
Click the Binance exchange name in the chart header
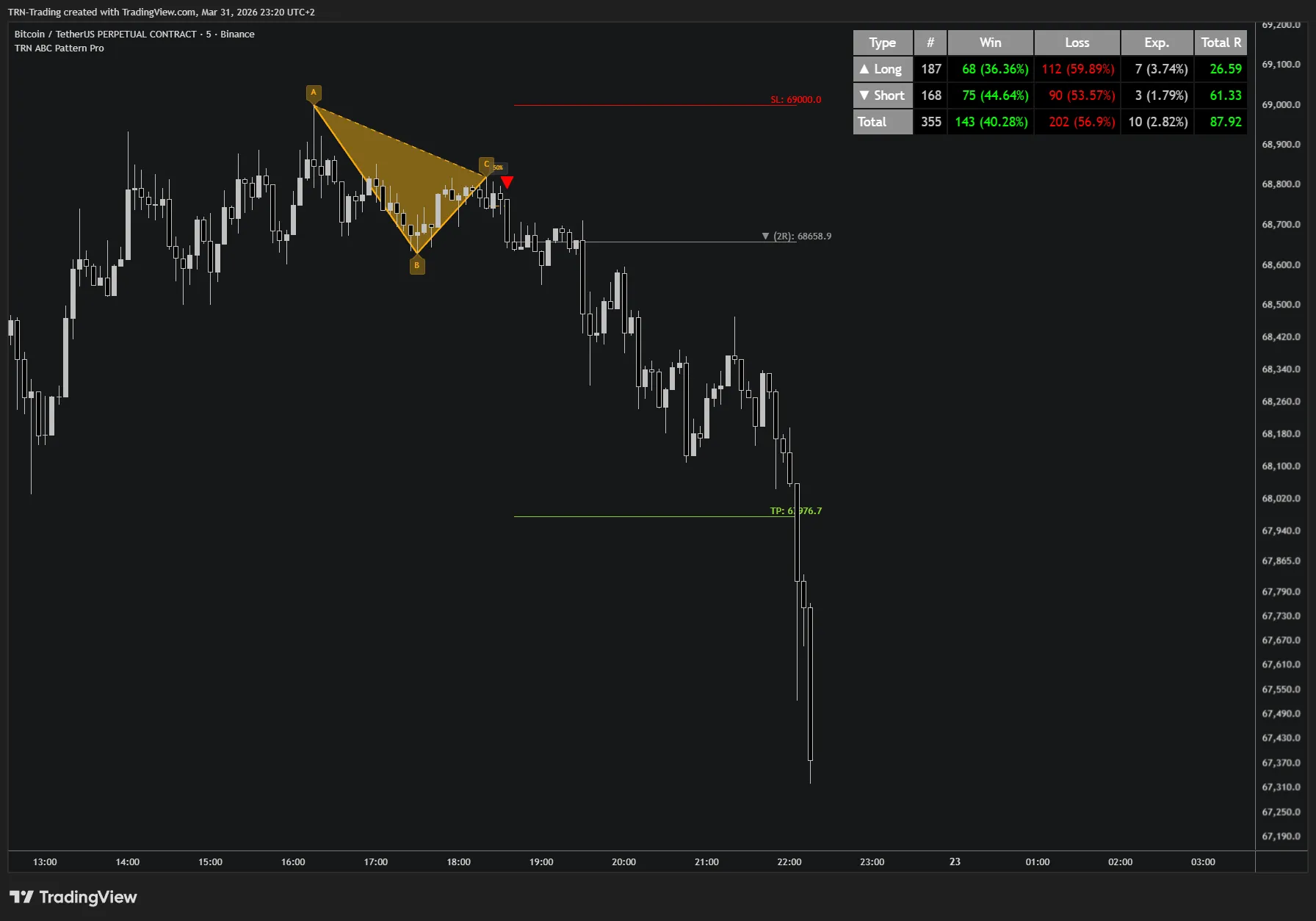tap(236, 34)
